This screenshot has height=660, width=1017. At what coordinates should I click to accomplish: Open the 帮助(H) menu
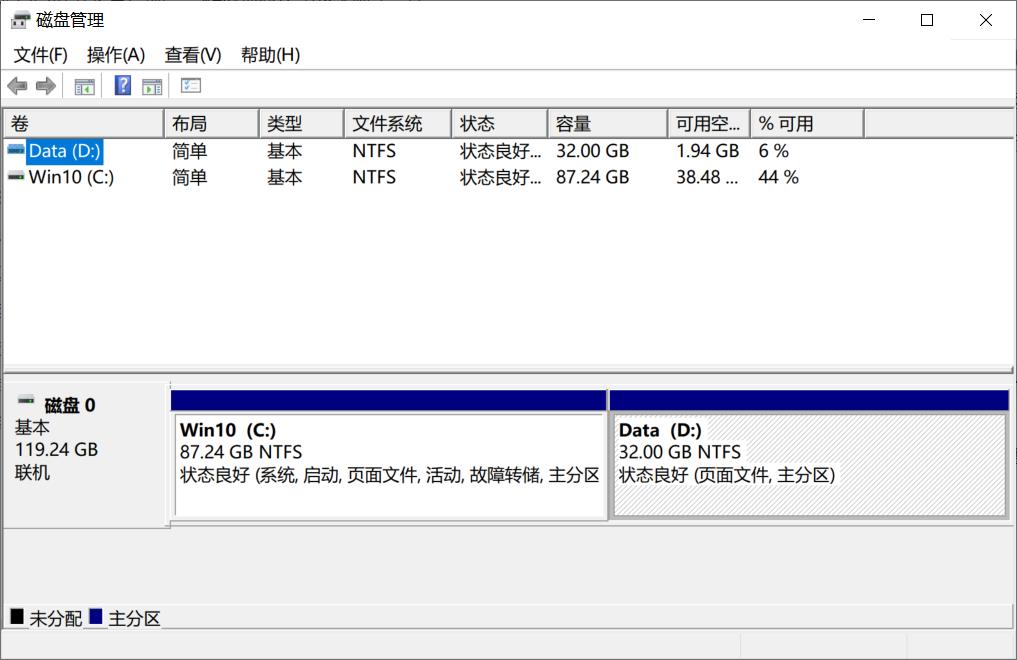pos(270,55)
